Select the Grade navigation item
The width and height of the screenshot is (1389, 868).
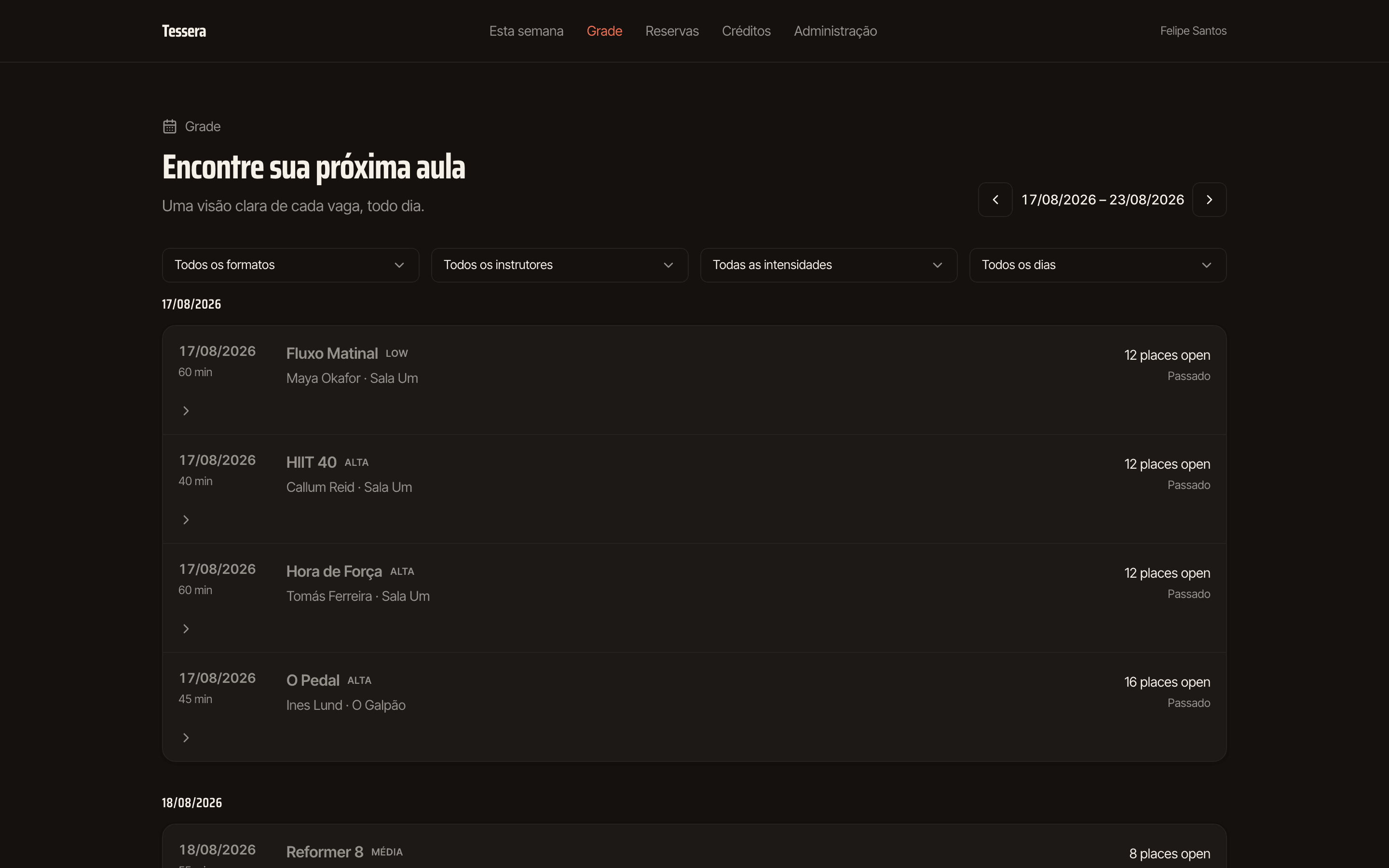click(x=604, y=31)
